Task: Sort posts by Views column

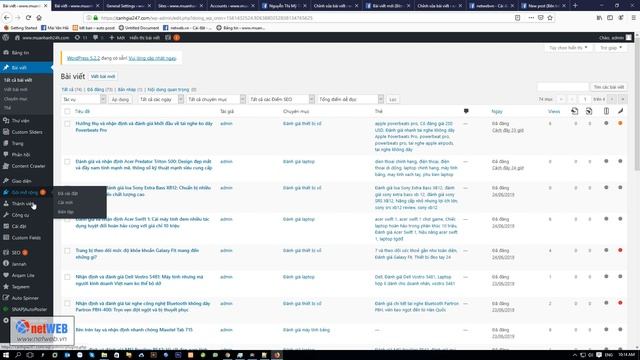Action: point(554,111)
